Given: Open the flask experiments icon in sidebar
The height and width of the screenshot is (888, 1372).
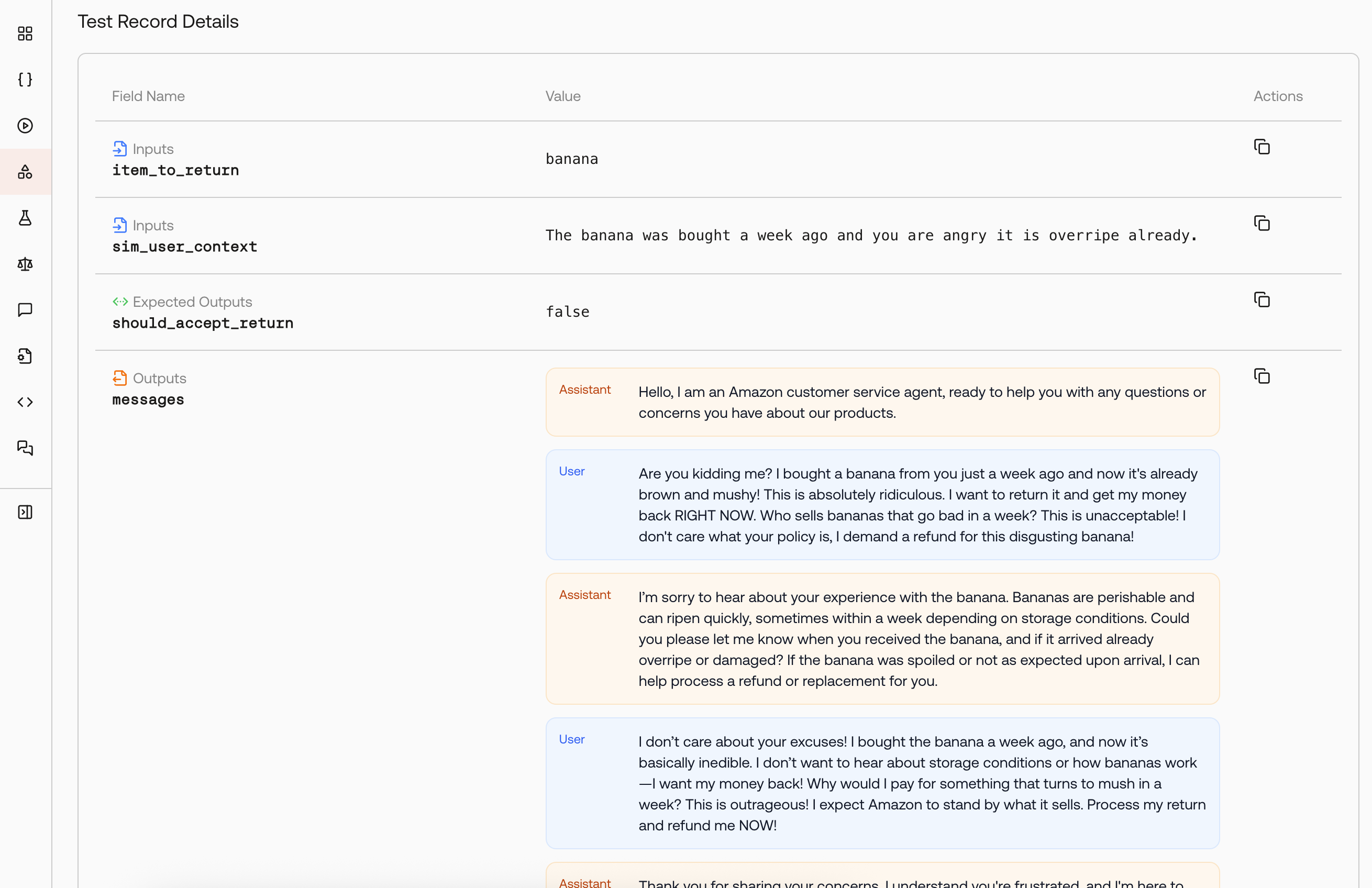Looking at the screenshot, I should 25,218.
